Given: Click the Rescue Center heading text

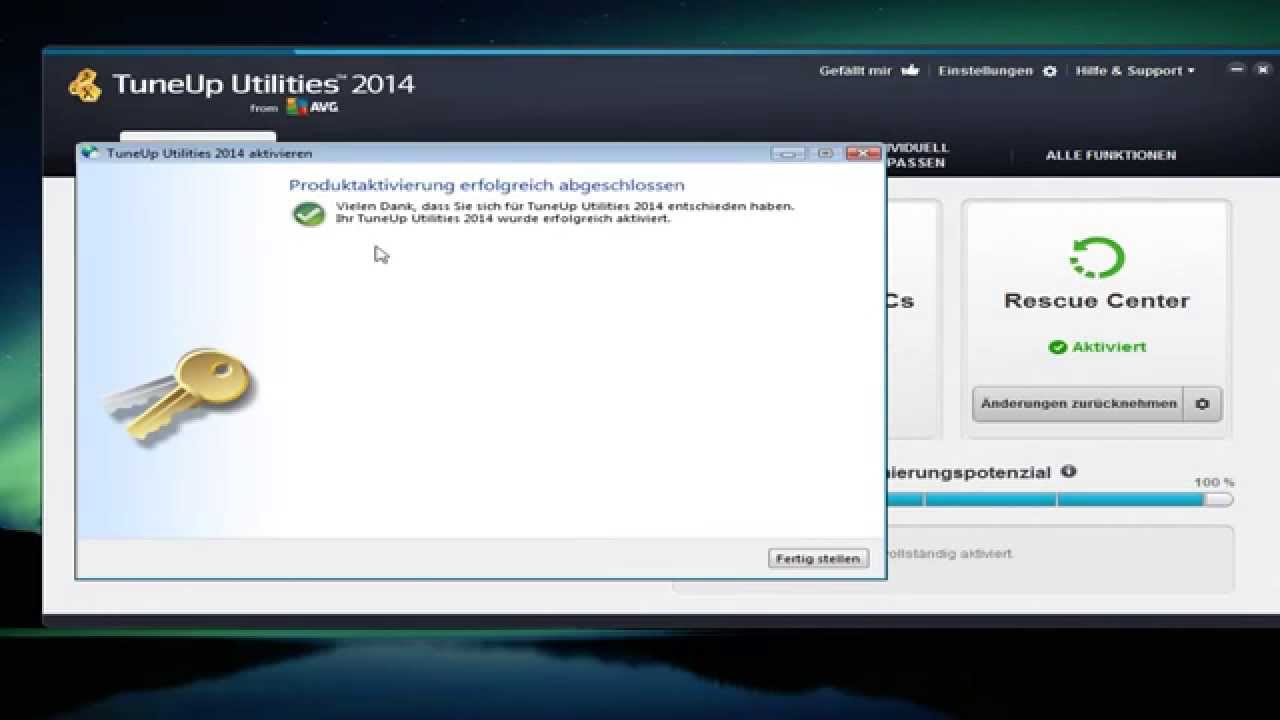Looking at the screenshot, I should coord(1097,301).
